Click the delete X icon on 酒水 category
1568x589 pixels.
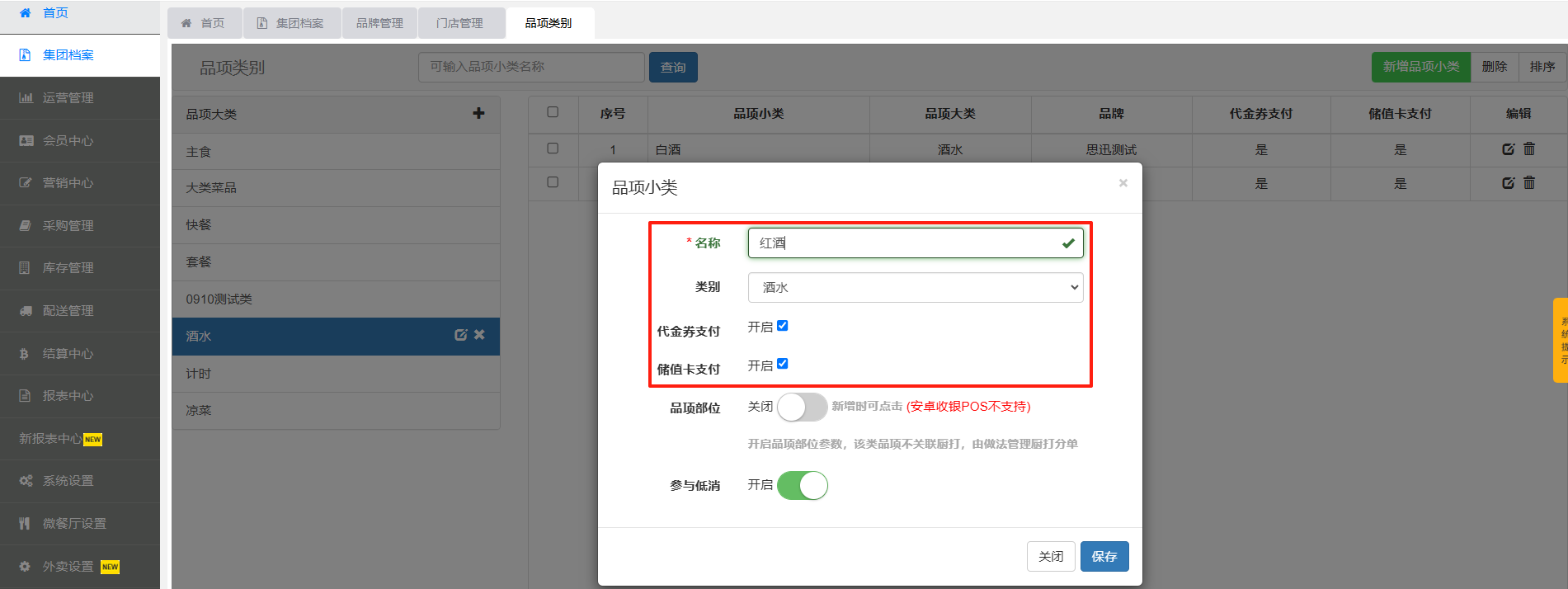479,335
